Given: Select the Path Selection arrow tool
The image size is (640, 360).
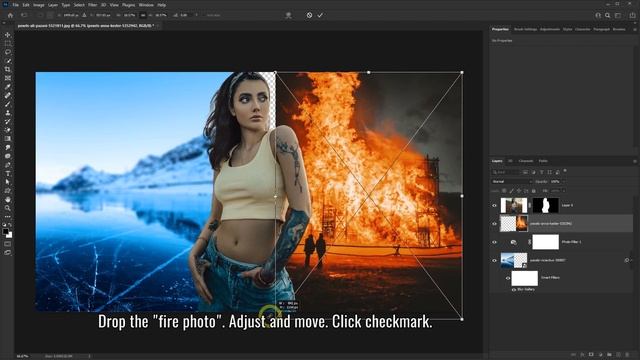Looking at the screenshot, I should tap(7, 182).
